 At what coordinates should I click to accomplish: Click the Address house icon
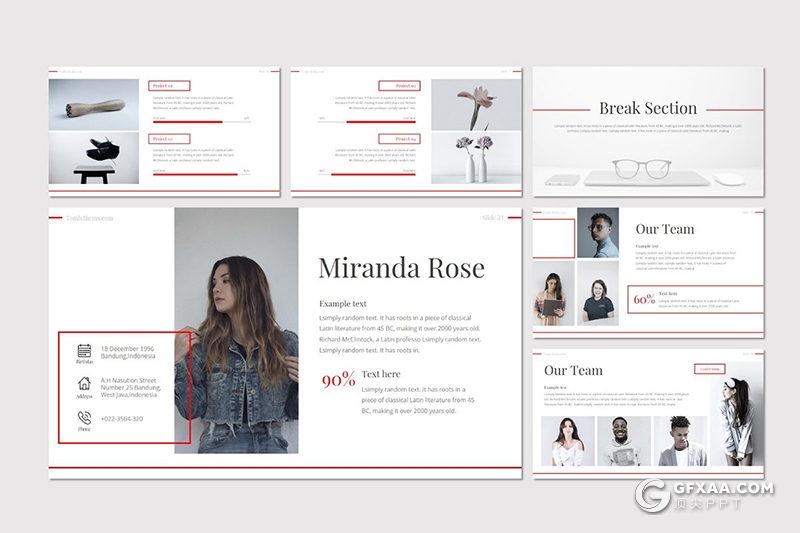[x=84, y=383]
